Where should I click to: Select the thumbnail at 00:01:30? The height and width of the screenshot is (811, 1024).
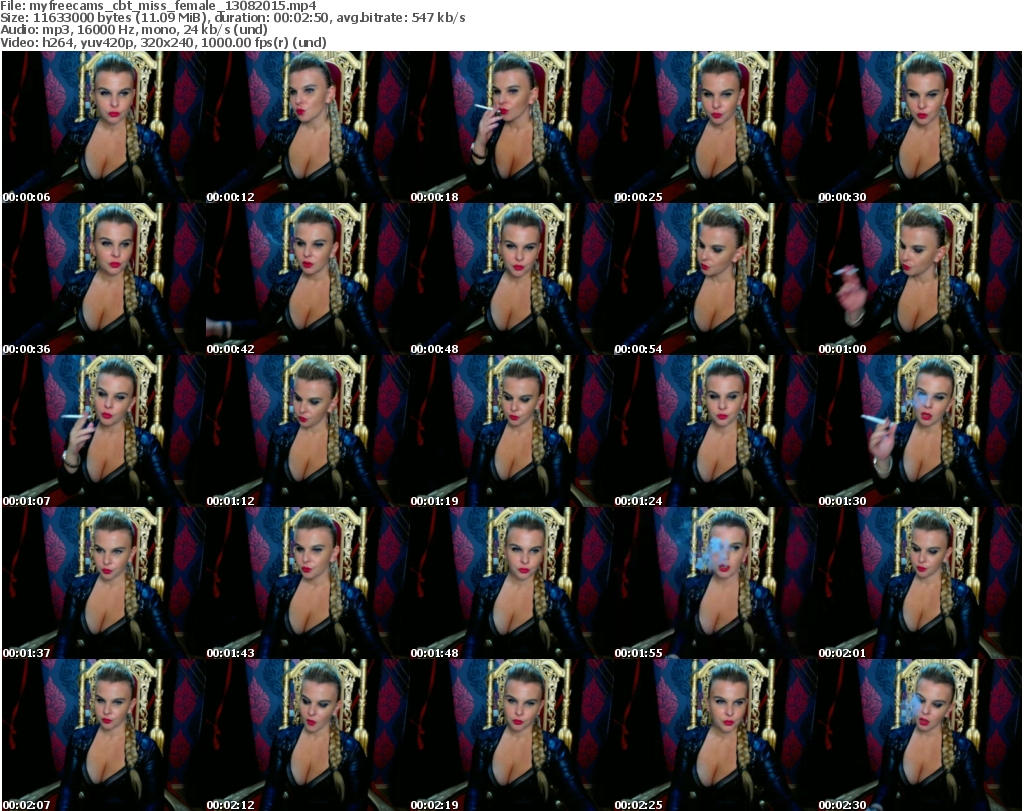pos(920,432)
